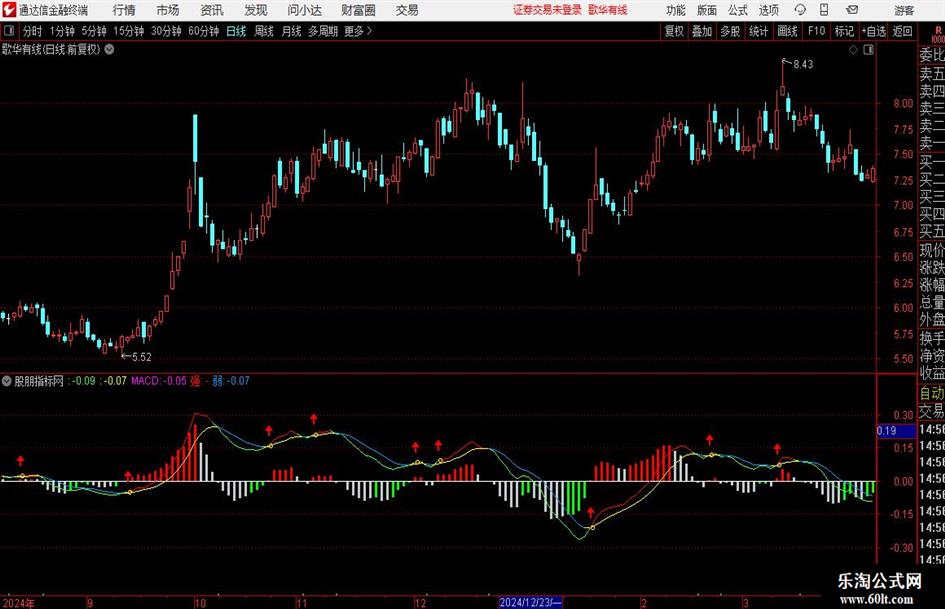Click the MACD:-0.05 indicator value
945x609 pixels.
coord(159,381)
